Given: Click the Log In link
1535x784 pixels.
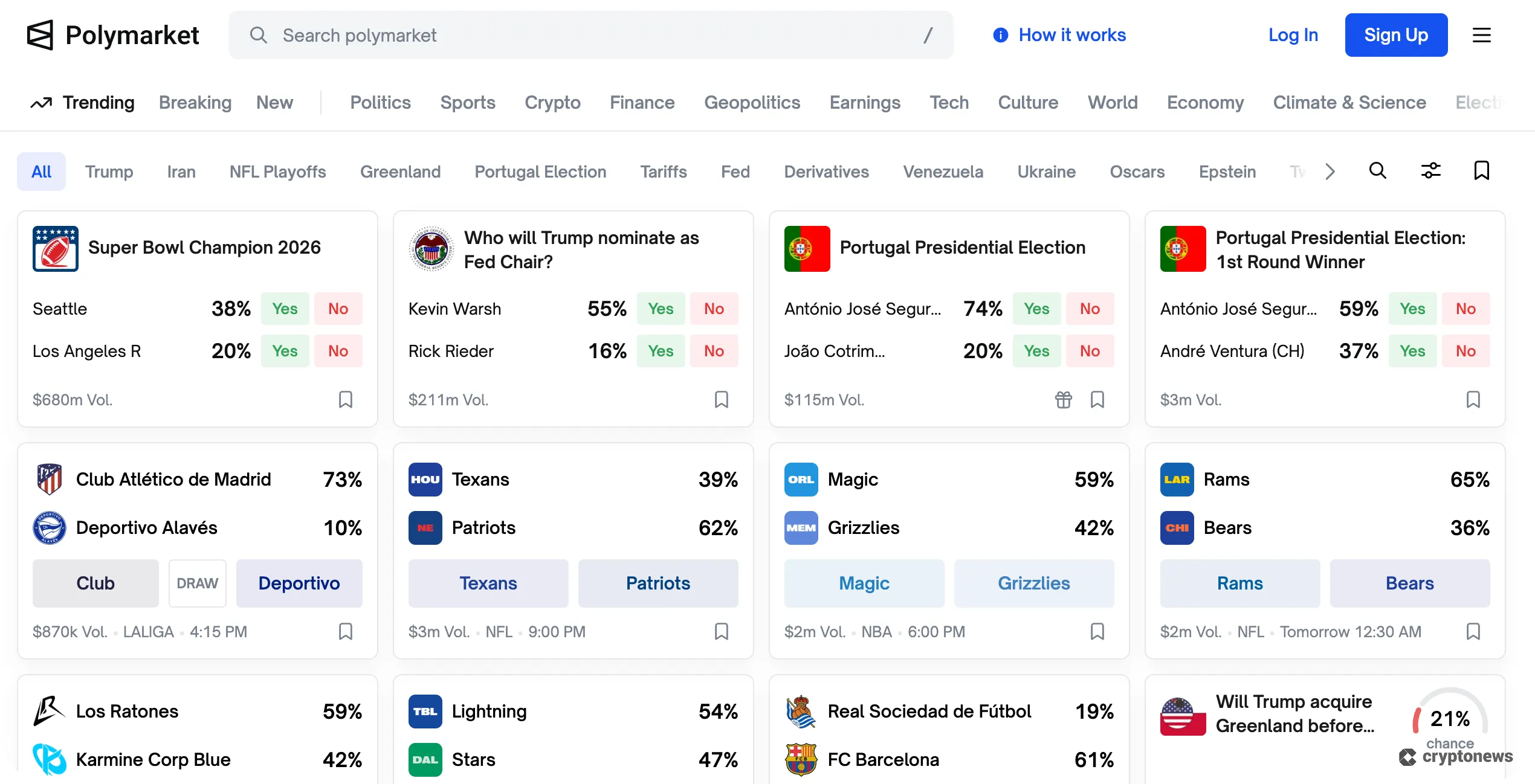Looking at the screenshot, I should 1293,35.
